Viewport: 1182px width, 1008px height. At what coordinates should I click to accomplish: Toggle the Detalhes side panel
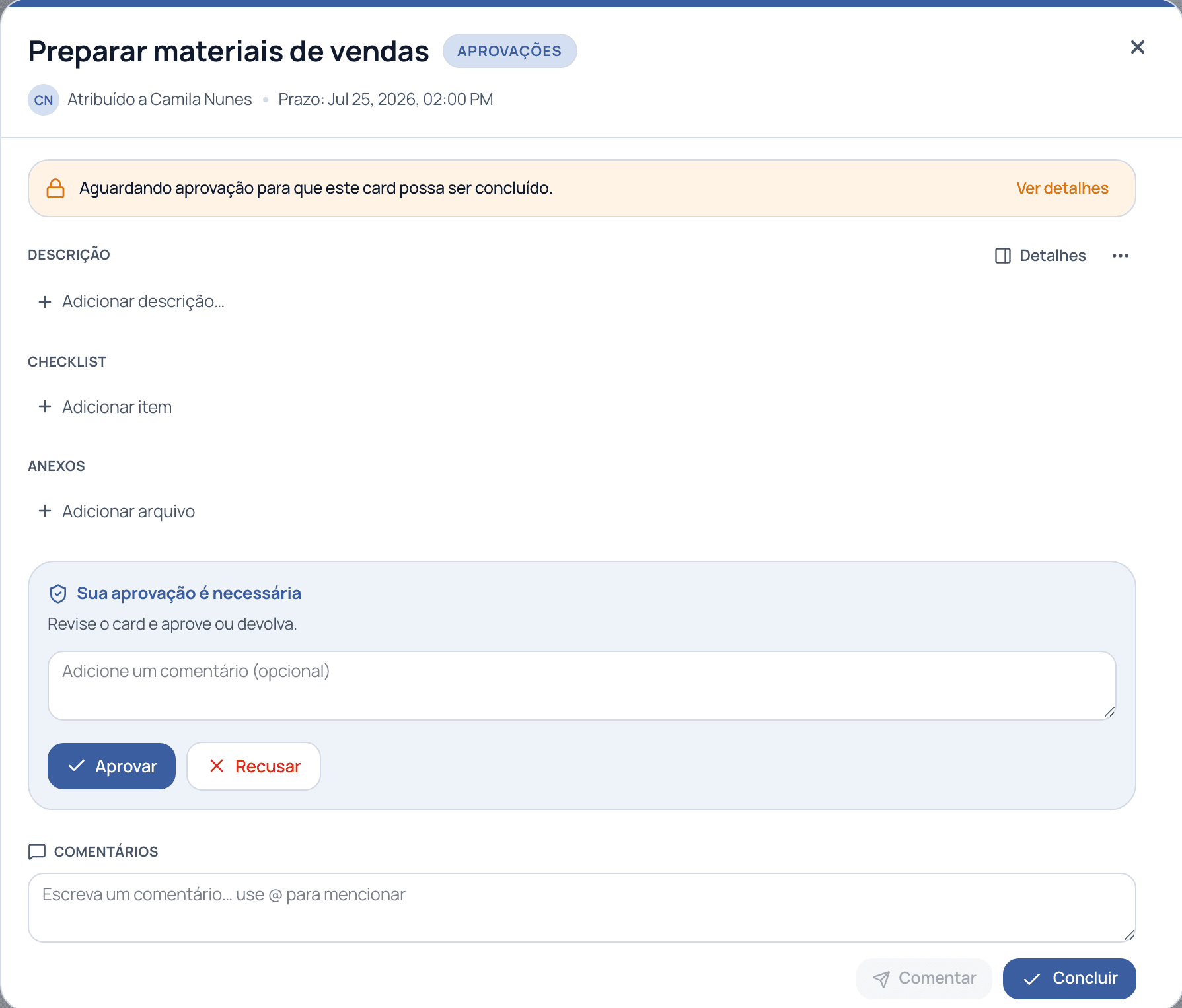[1041, 256]
